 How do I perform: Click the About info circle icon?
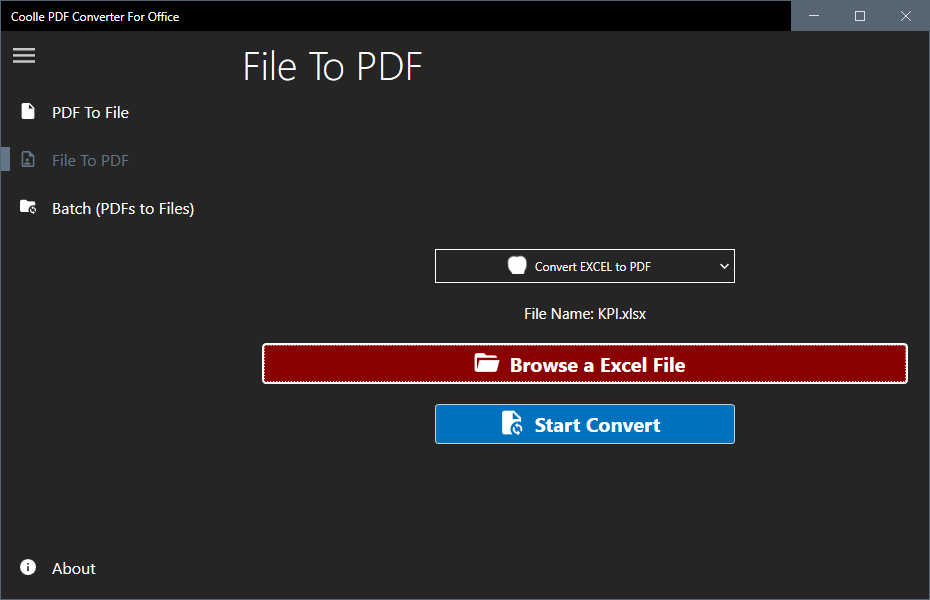coord(28,568)
